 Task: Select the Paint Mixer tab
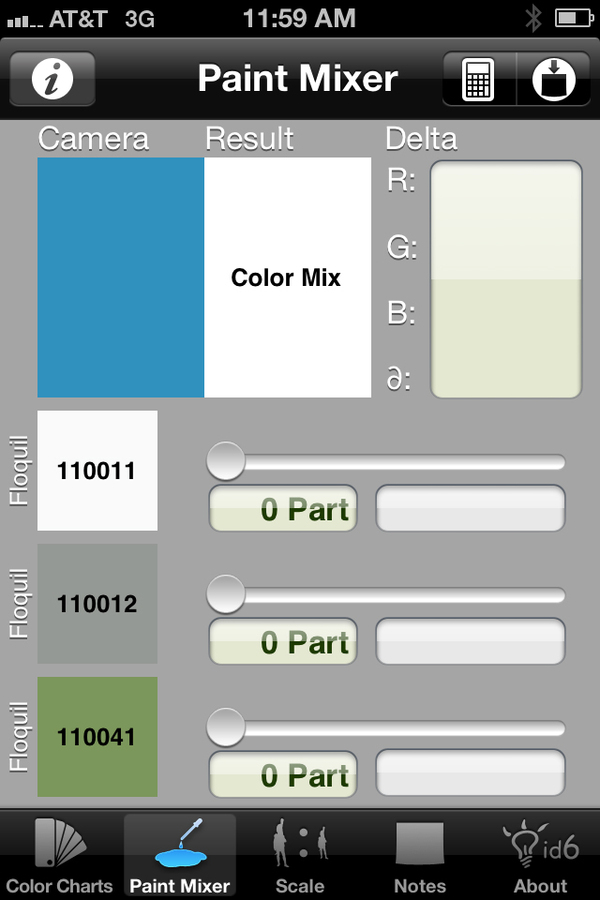point(180,856)
